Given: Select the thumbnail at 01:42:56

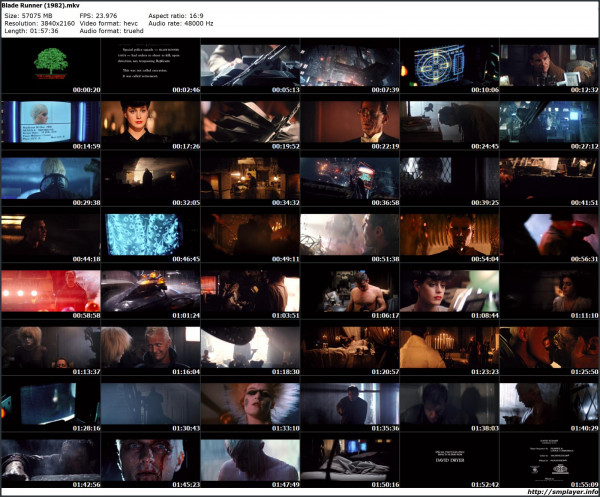Looking at the screenshot, I should 51,460.
